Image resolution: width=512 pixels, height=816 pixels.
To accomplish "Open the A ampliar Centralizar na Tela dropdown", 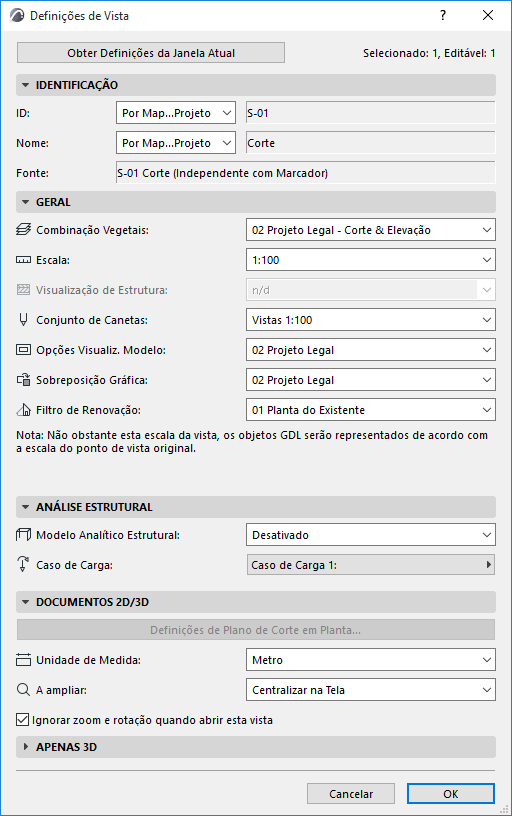I will (370, 690).
